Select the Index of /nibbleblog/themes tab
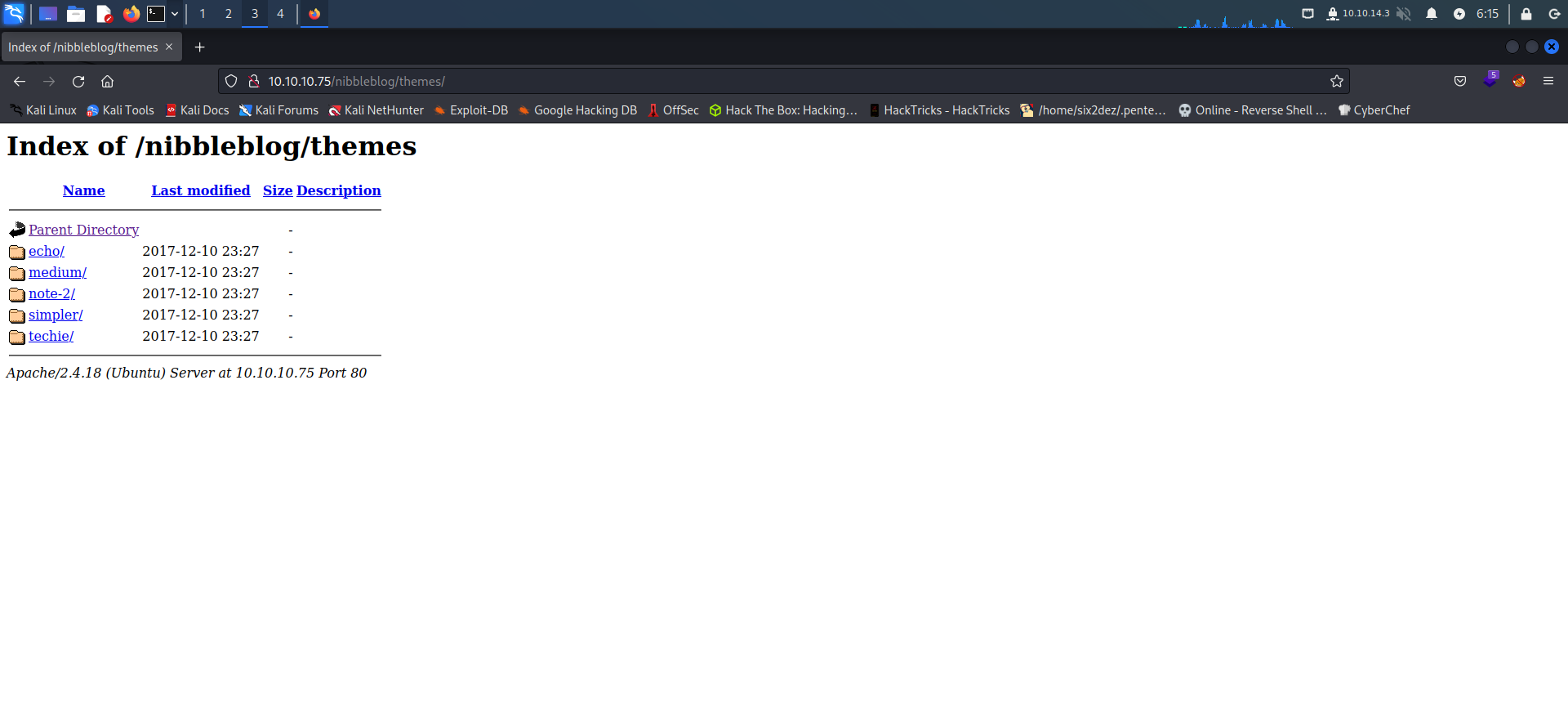This screenshot has height=702, width=1568. 83,47
